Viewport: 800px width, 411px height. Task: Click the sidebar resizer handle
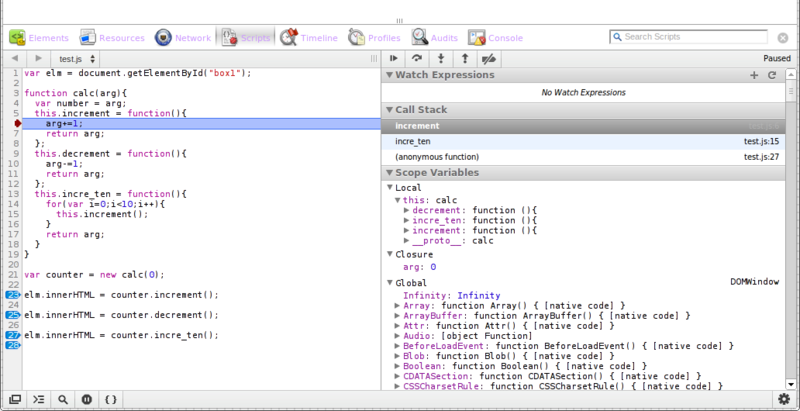click(x=374, y=59)
